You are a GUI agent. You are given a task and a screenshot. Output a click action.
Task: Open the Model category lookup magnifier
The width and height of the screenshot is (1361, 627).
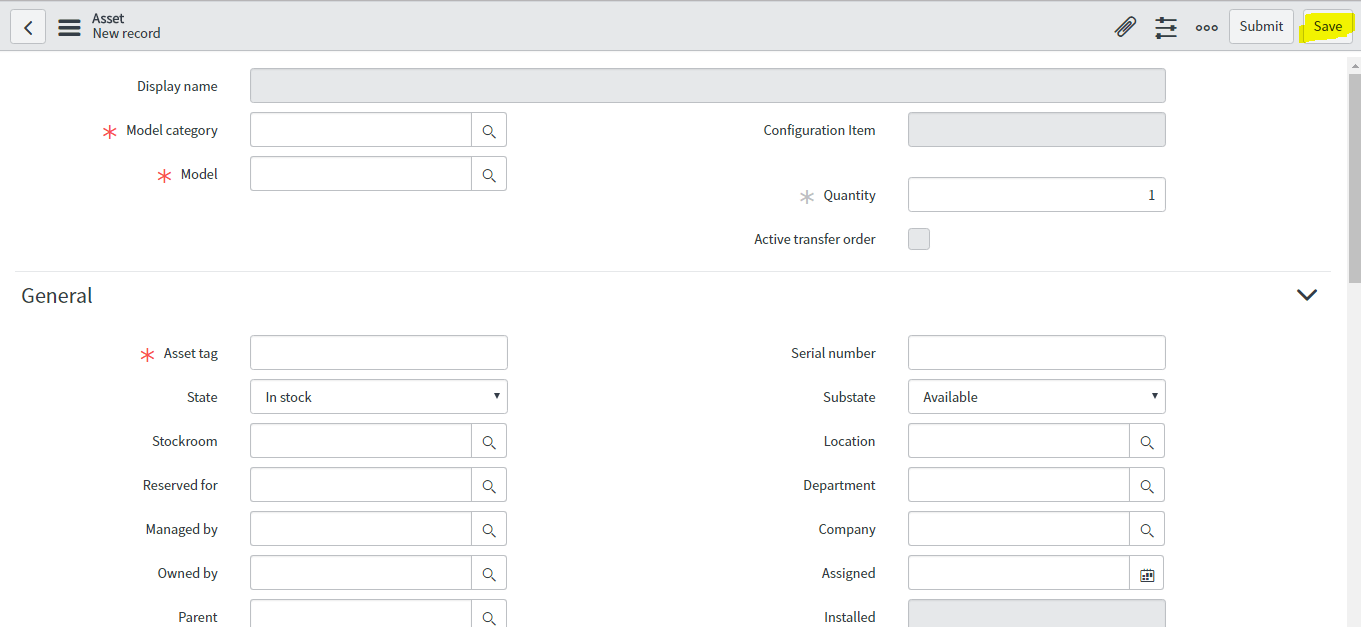click(x=489, y=129)
